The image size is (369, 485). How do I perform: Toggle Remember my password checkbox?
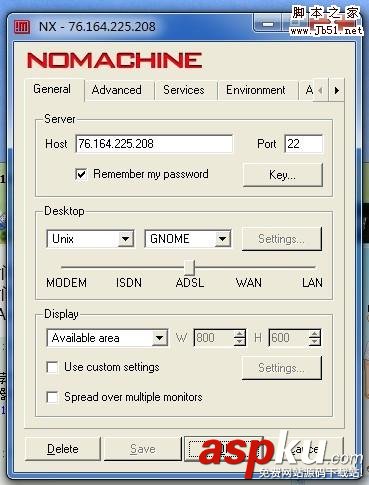(x=81, y=174)
